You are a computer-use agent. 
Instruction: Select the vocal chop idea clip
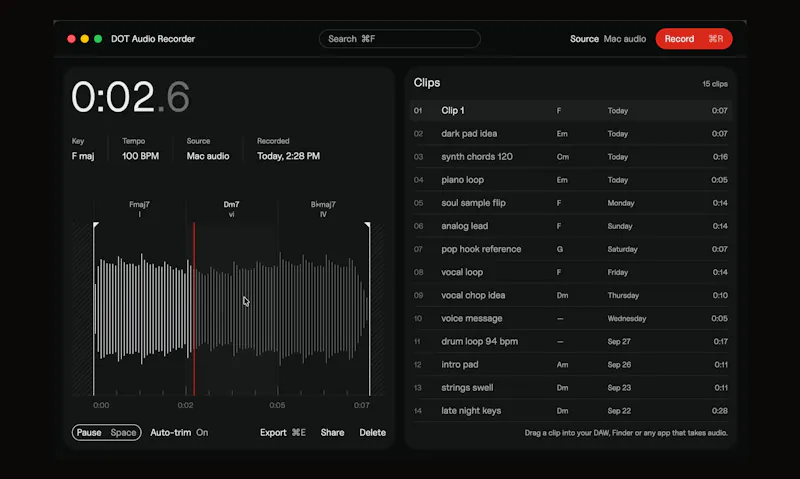pyautogui.click(x=570, y=295)
